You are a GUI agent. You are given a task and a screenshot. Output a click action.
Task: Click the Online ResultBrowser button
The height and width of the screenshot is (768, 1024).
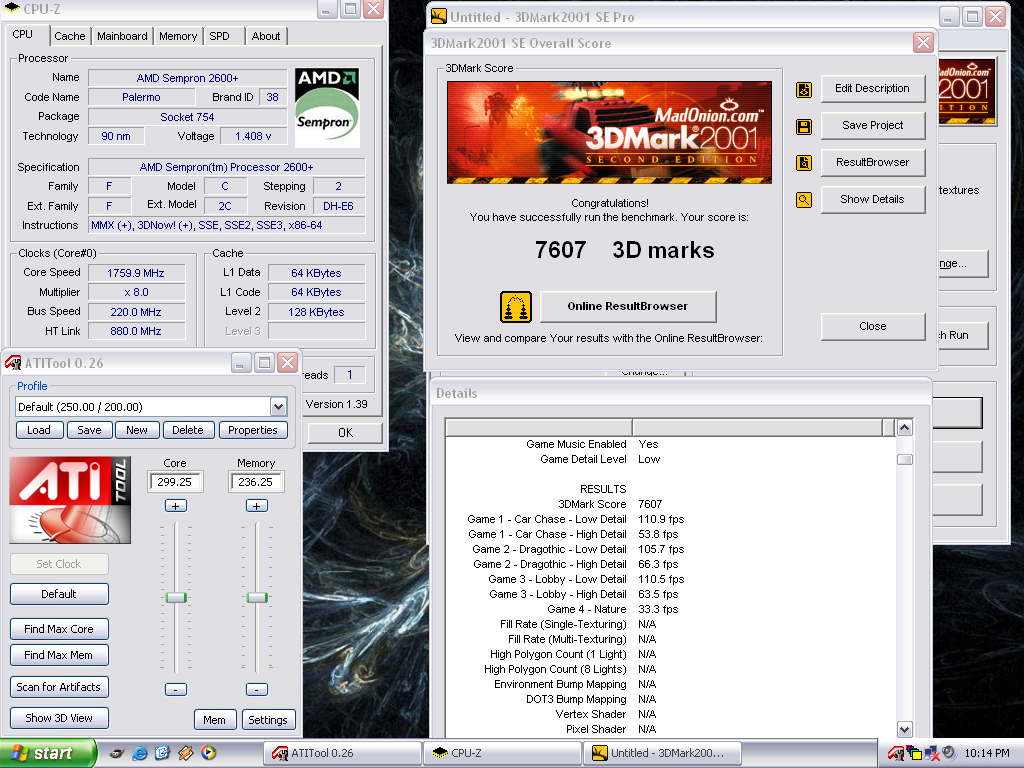point(628,306)
